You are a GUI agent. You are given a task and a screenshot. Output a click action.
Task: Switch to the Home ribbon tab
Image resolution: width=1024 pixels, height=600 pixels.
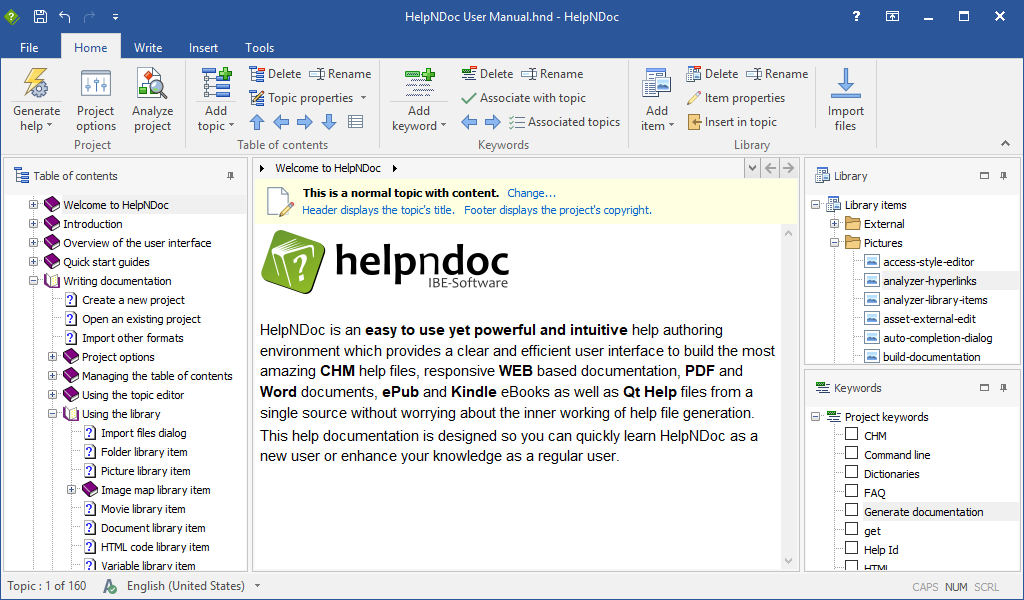(x=91, y=48)
